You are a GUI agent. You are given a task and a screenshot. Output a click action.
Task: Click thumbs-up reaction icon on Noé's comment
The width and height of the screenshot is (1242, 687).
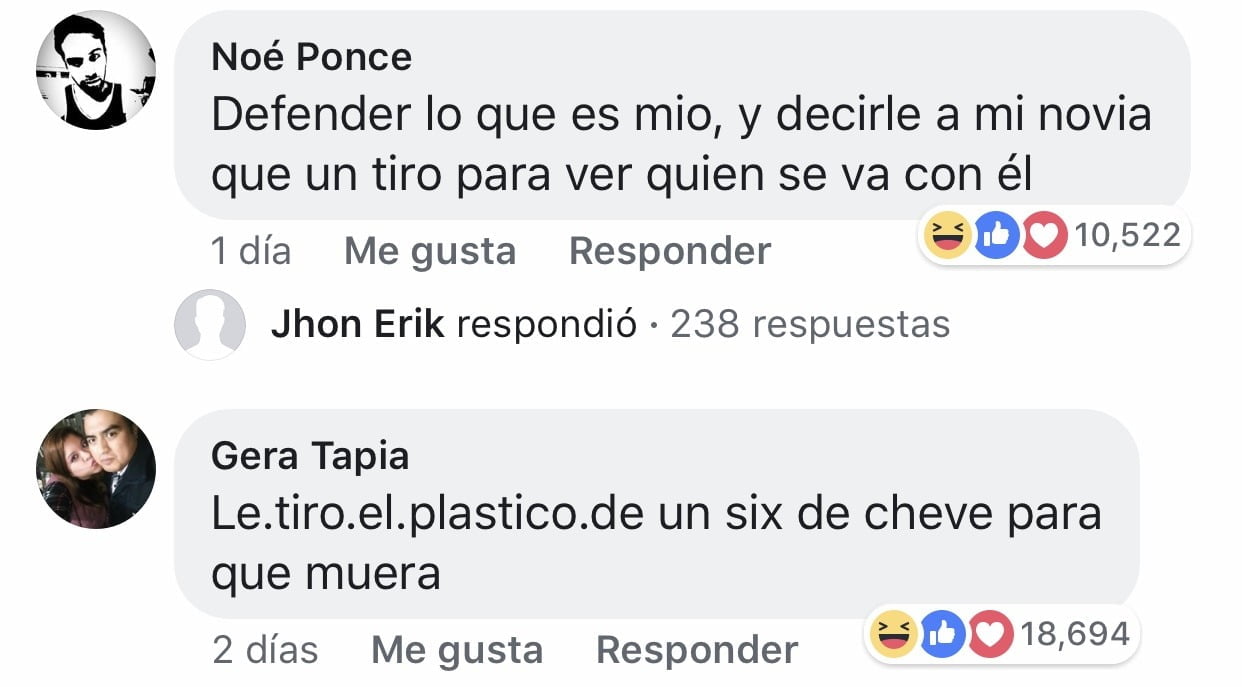coord(997,236)
